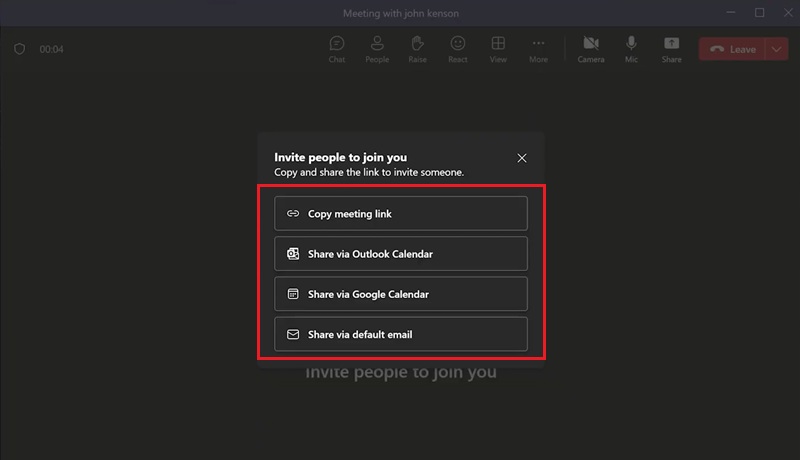Raise your hand in meeting
Viewport: 800px width, 460px height.
click(418, 48)
